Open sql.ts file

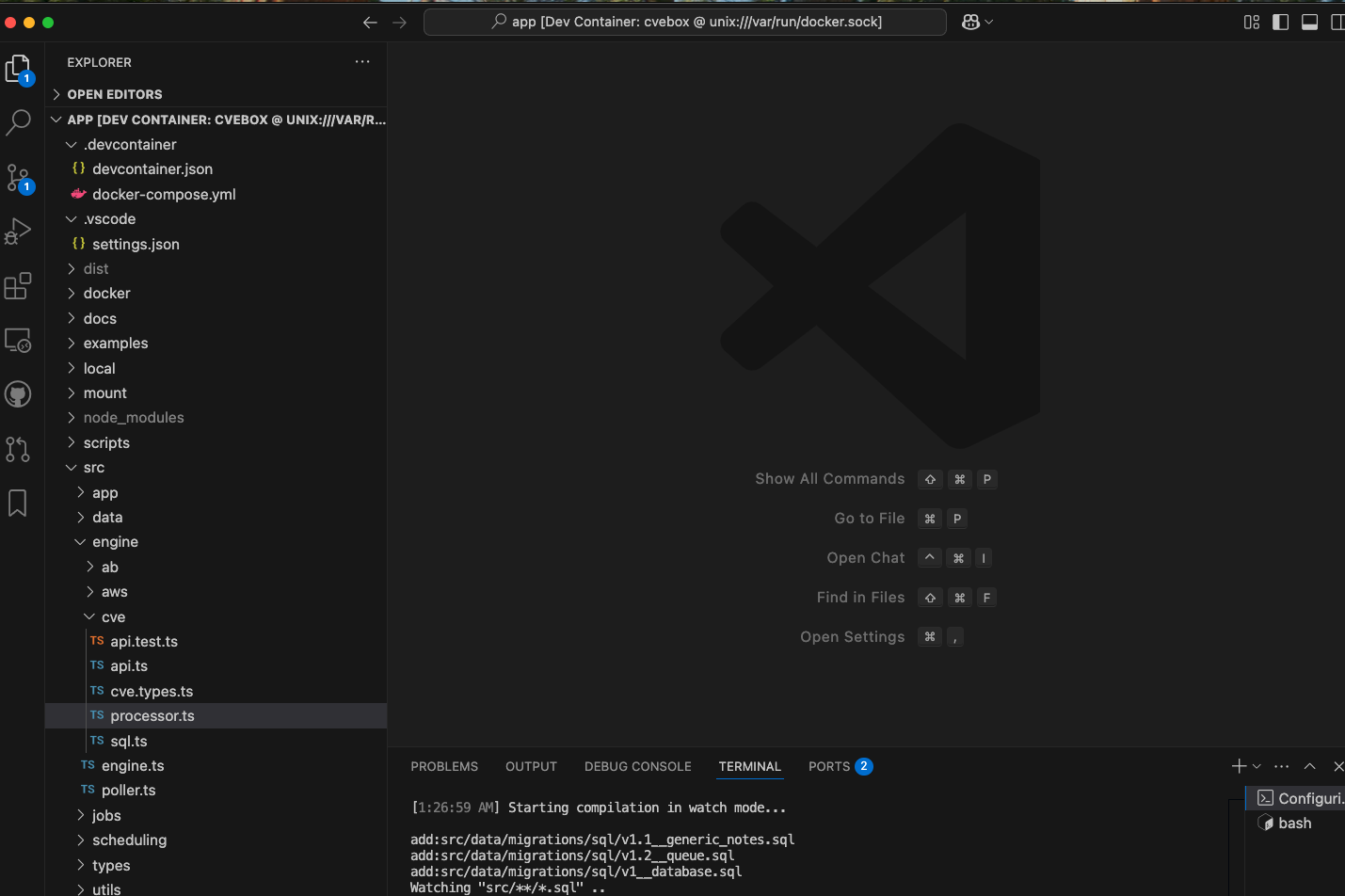[x=216, y=741]
